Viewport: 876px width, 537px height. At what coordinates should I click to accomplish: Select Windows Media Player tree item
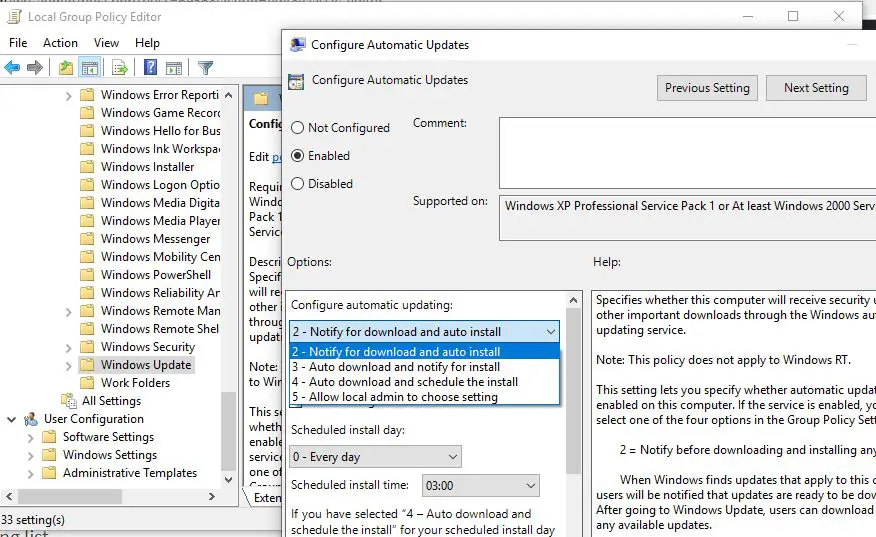pos(160,221)
